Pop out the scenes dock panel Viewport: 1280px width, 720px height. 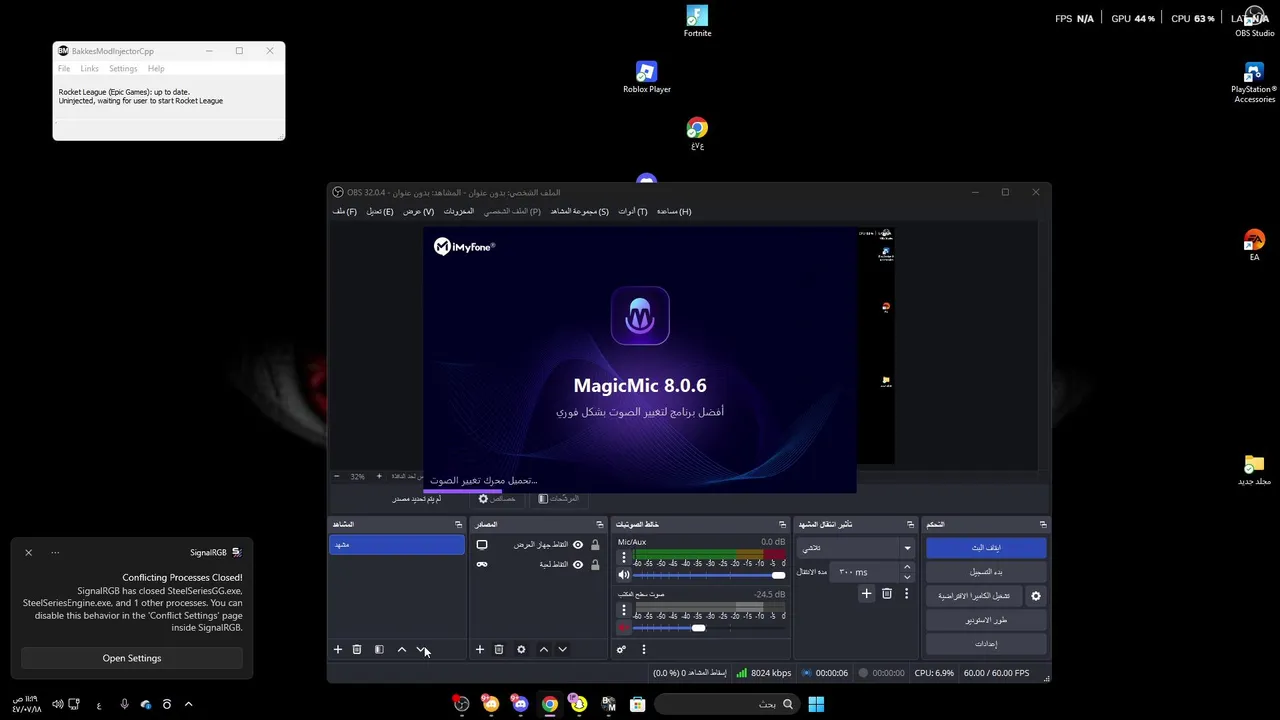click(459, 524)
